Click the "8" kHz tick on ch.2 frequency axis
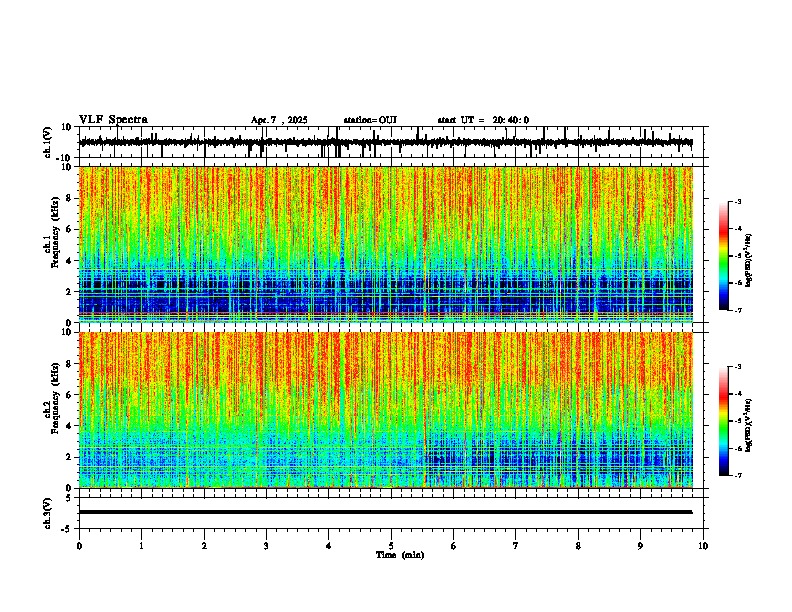Image resolution: width=792 pixels, height=612 pixels. (x=69, y=364)
